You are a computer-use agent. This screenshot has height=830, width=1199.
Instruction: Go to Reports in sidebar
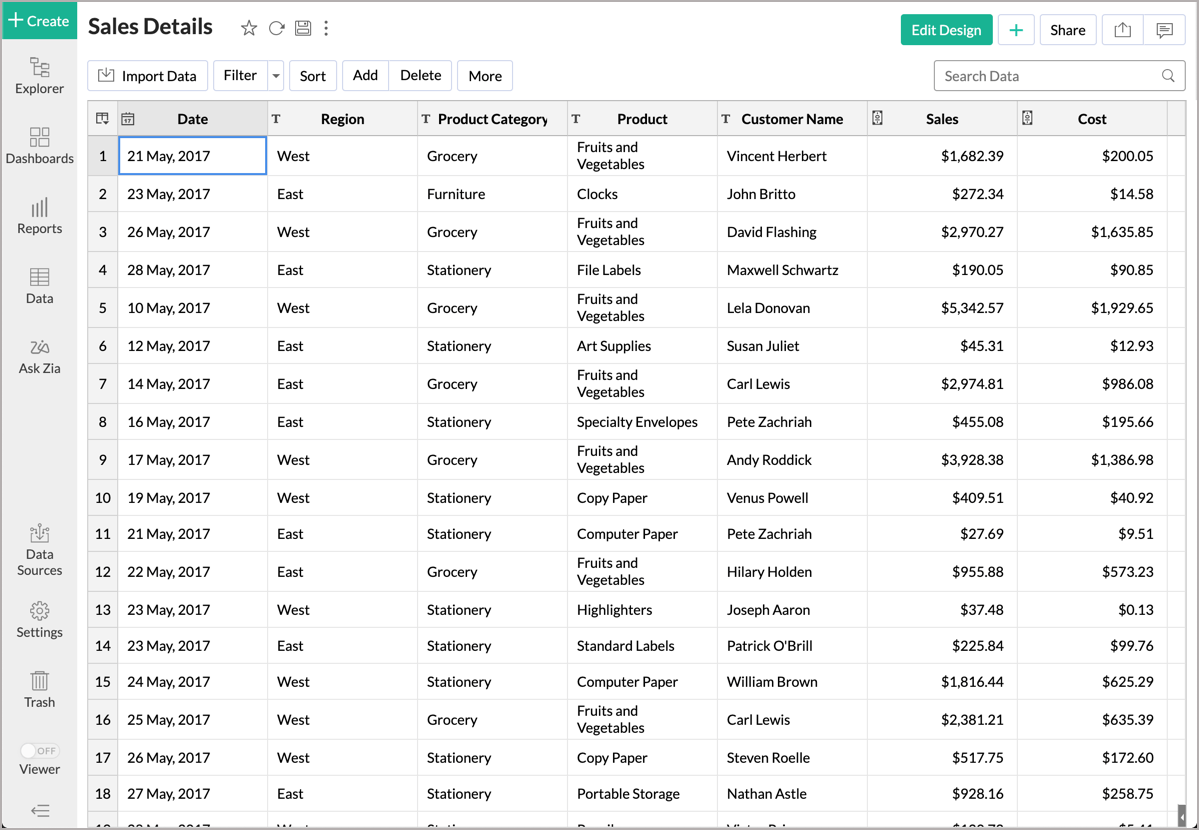tap(40, 216)
